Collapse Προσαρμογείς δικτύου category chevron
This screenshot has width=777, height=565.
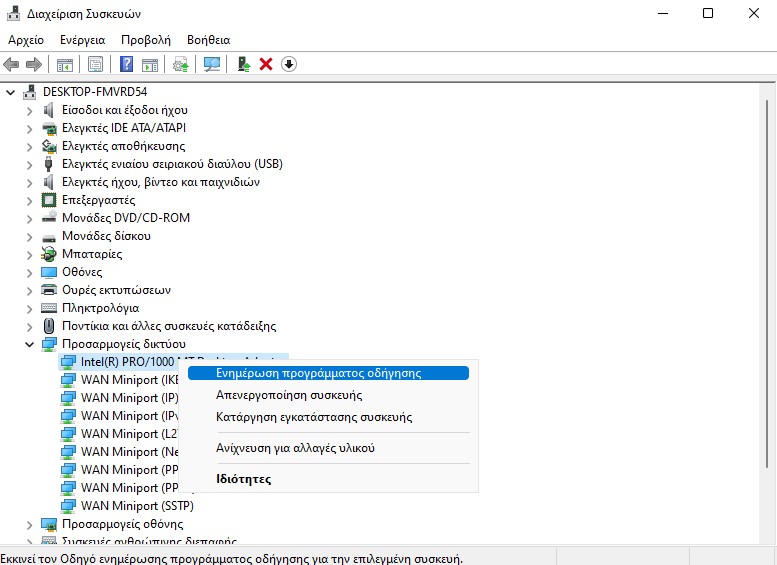(x=29, y=344)
